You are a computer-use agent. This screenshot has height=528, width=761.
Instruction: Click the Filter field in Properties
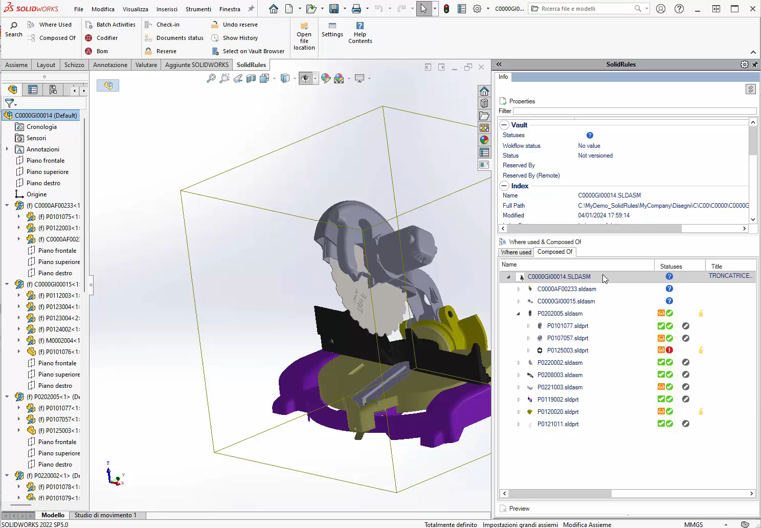click(x=635, y=111)
